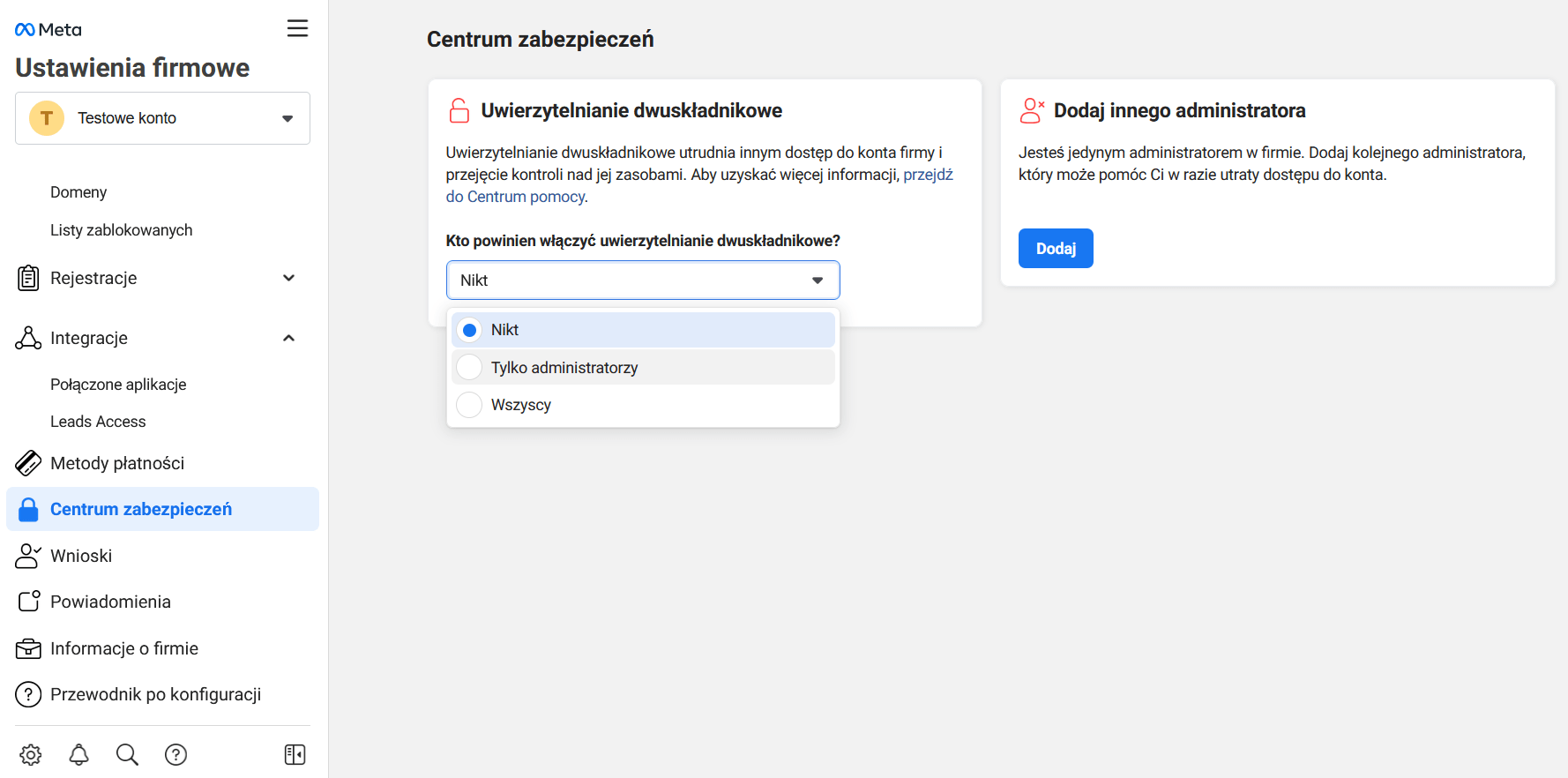Click the settings gear icon in sidebar footer
The image size is (1568, 778).
click(x=31, y=755)
